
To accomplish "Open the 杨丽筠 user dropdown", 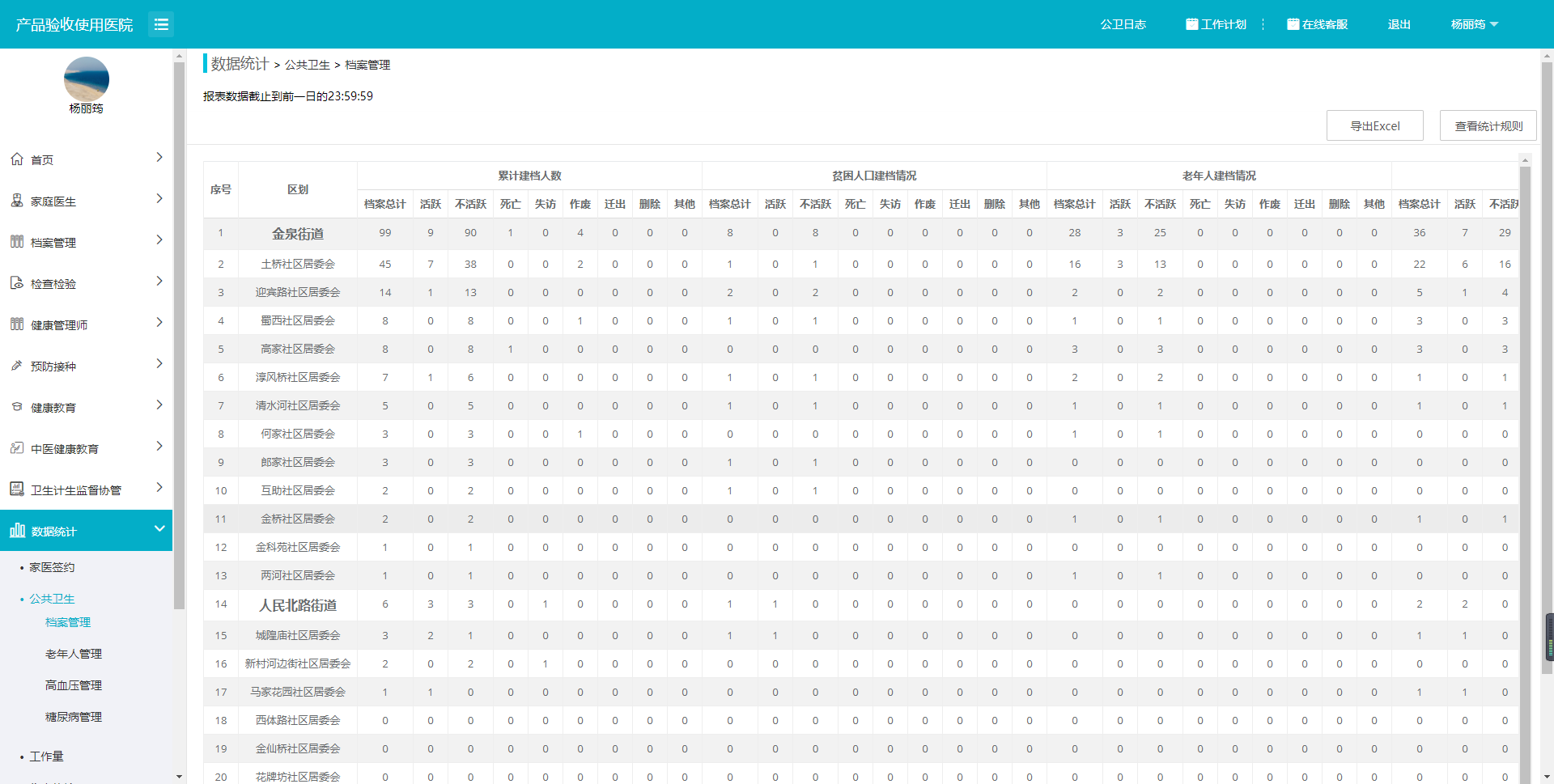I will coord(1474,24).
